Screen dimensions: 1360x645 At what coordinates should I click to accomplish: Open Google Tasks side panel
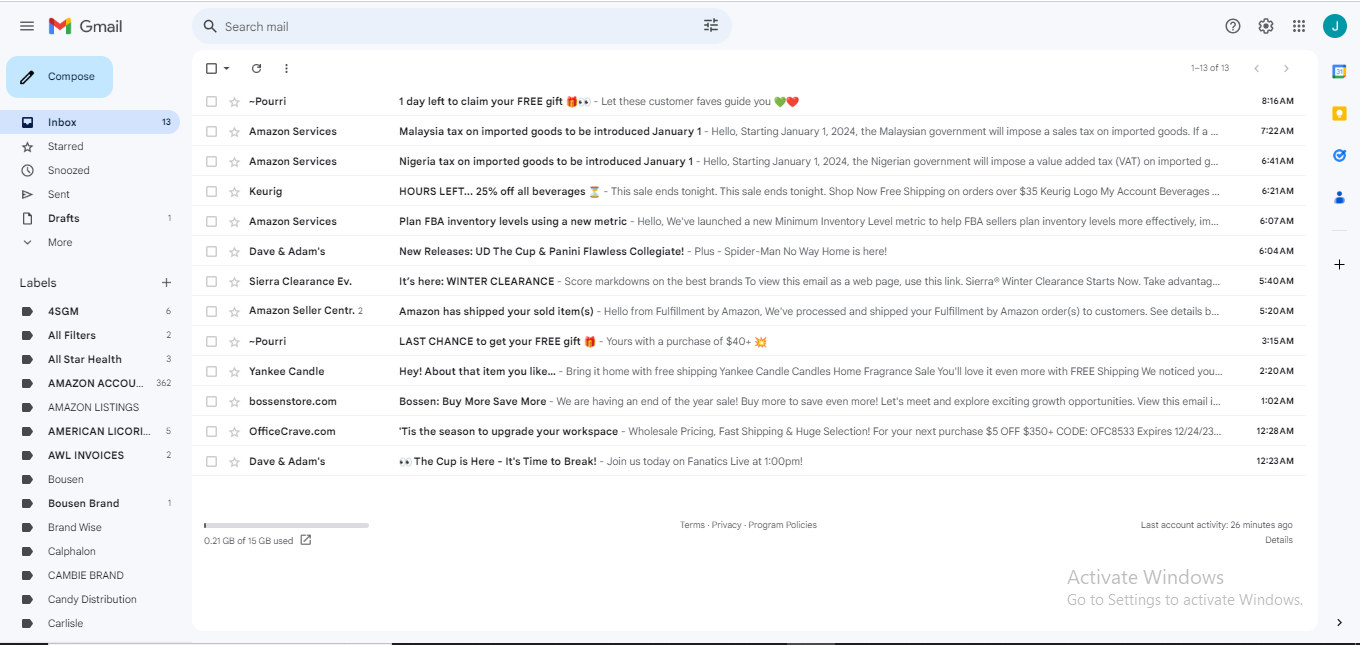(1339, 155)
